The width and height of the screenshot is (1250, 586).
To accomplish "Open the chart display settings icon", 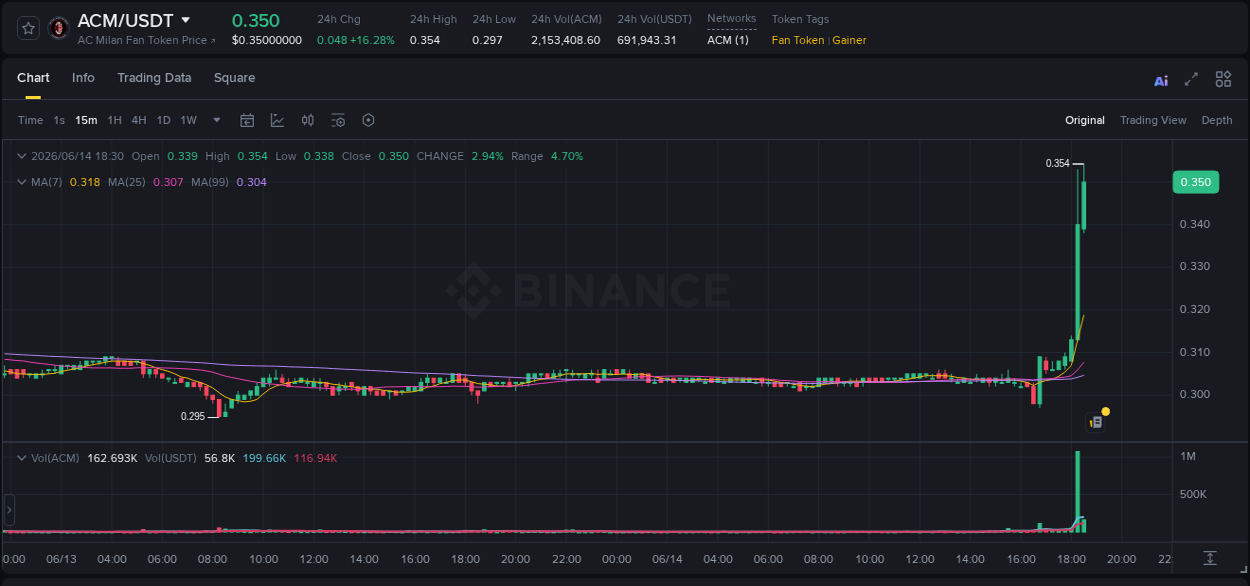I will [x=338, y=120].
